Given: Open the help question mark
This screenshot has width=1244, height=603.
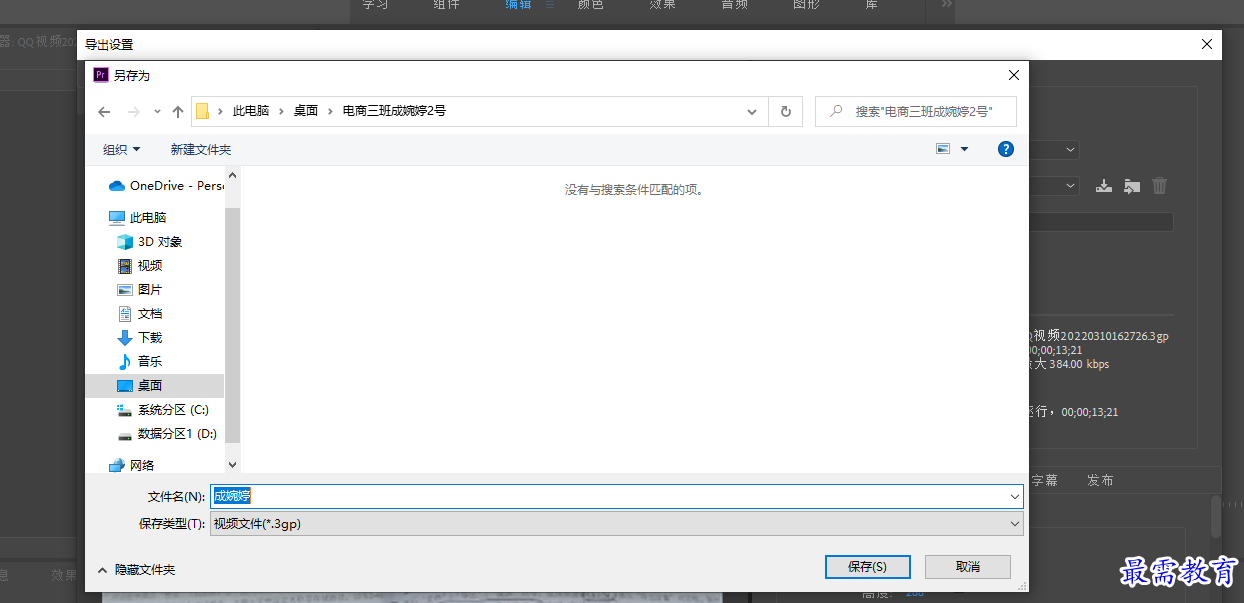Looking at the screenshot, I should [1006, 149].
